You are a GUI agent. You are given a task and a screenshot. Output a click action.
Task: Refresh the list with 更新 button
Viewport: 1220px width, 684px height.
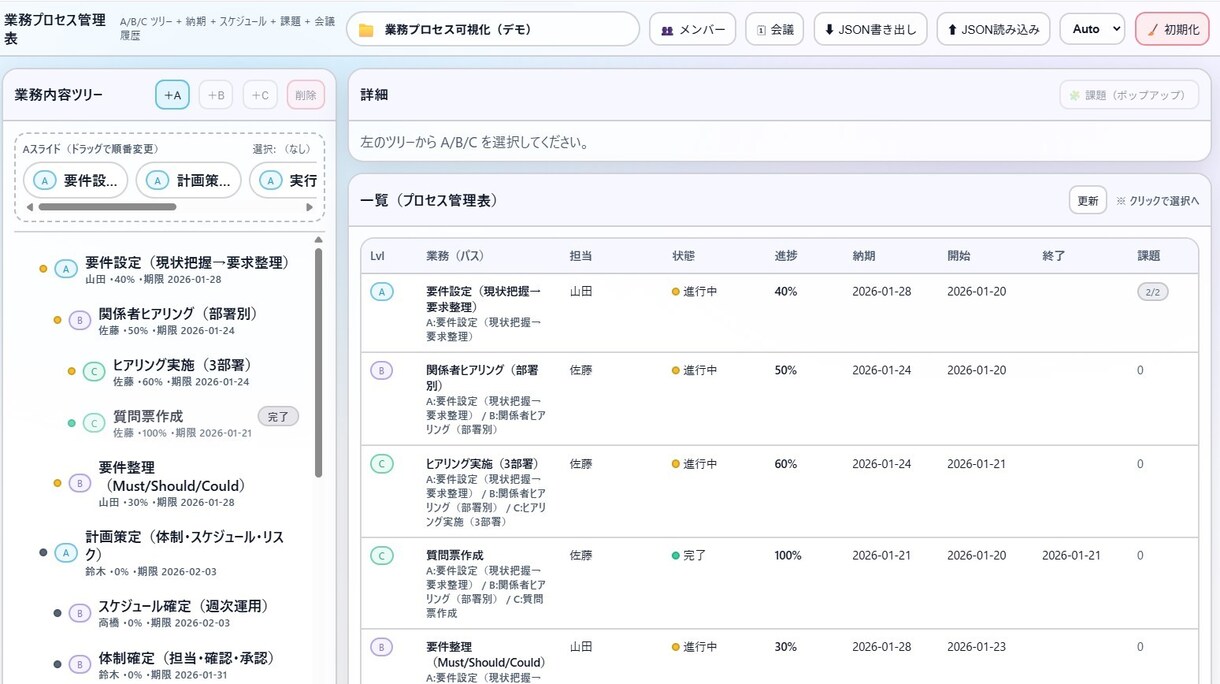(x=1087, y=201)
